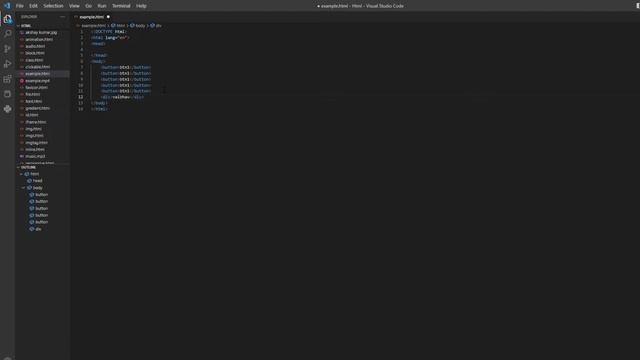This screenshot has width=640, height=360.
Task: Open imgtag.html in Explorer
Action: (x=37, y=142)
